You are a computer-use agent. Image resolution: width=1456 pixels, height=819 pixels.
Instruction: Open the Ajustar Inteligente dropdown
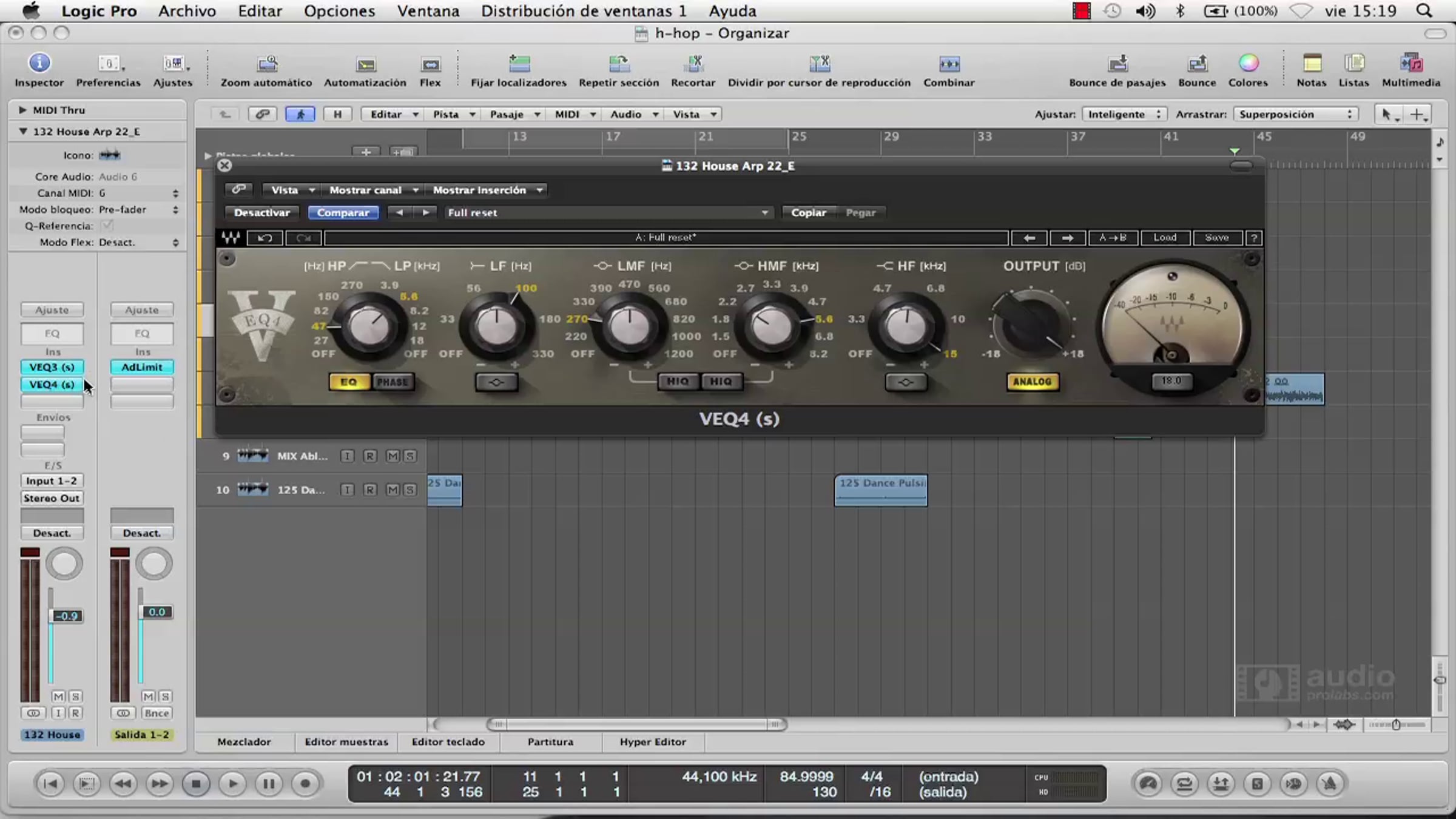(x=1124, y=114)
